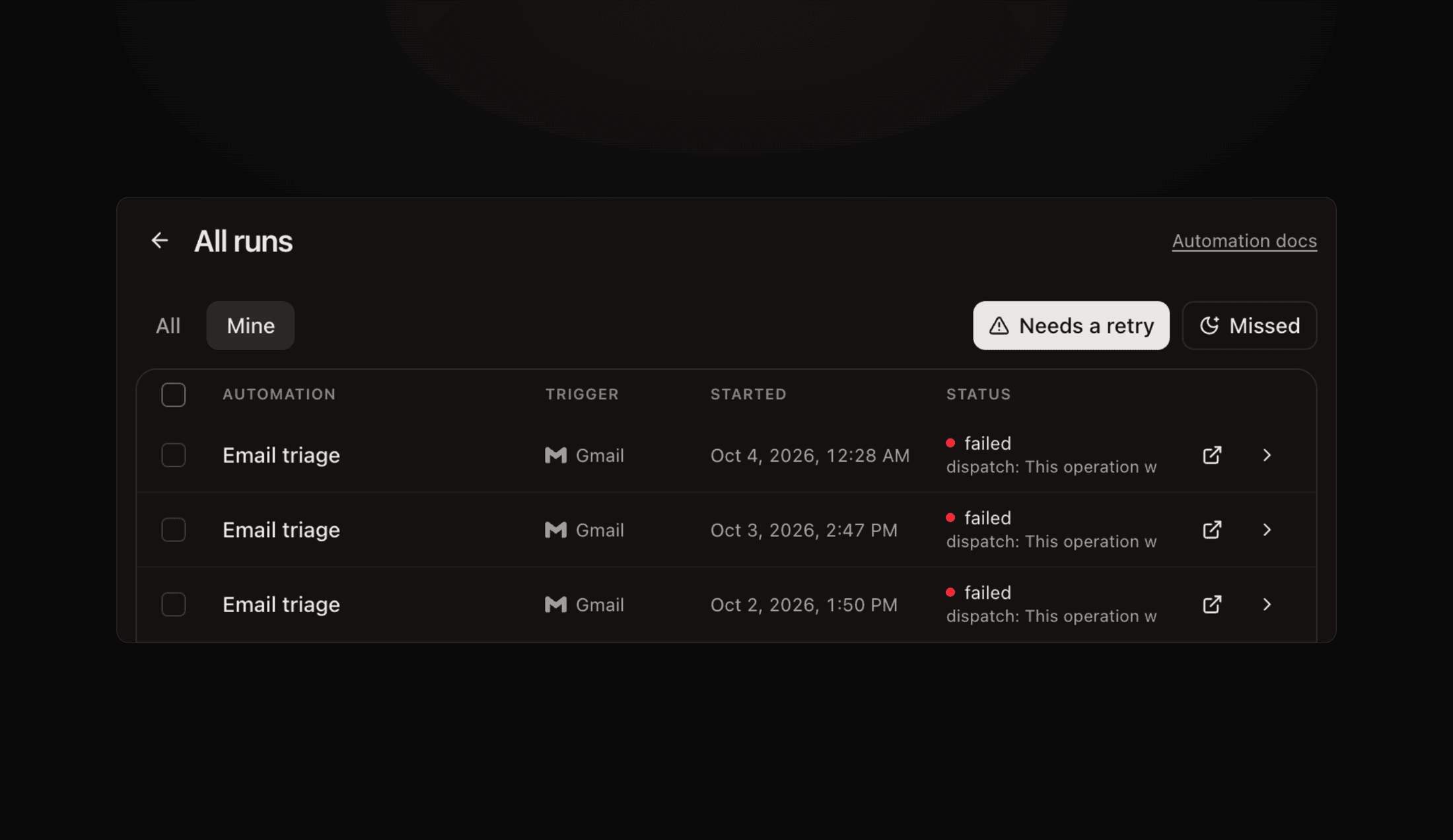Click the AUTOMATION column header
The height and width of the screenshot is (840, 1453).
[279, 394]
